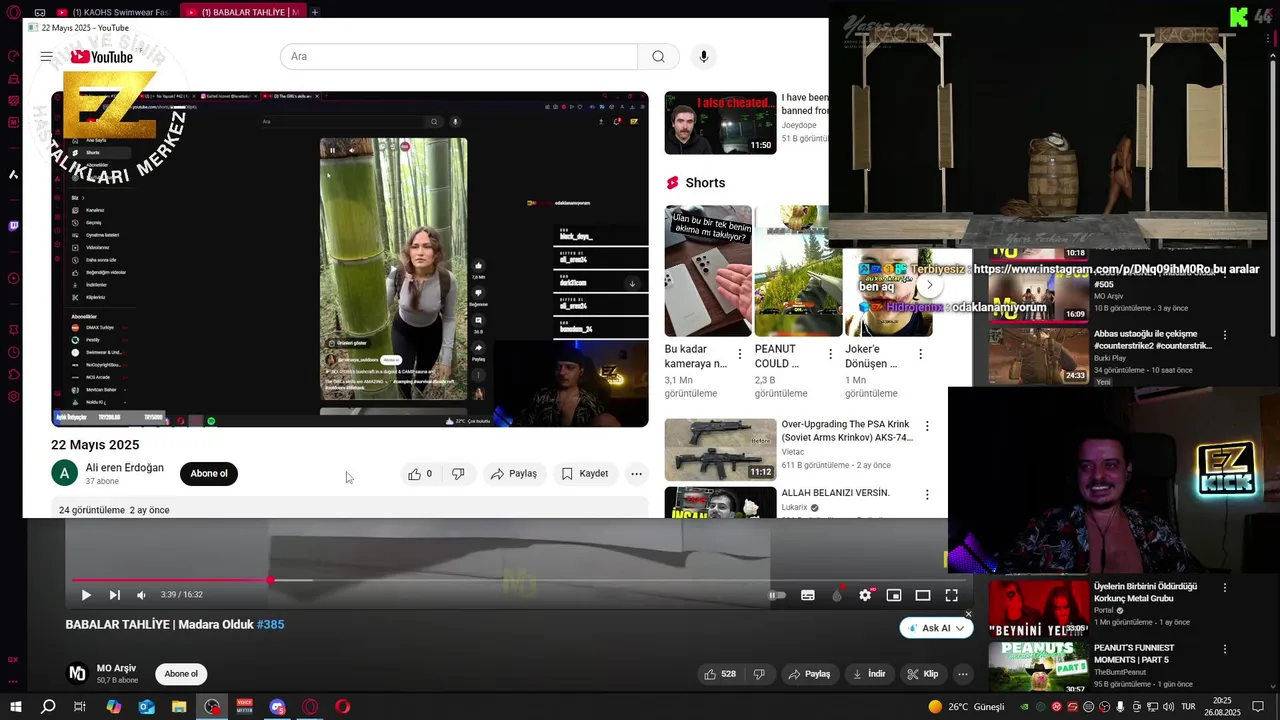Image resolution: width=1280 pixels, height=720 pixels.
Task: Open Task View in taskbar
Action: pyautogui.click(x=80, y=707)
